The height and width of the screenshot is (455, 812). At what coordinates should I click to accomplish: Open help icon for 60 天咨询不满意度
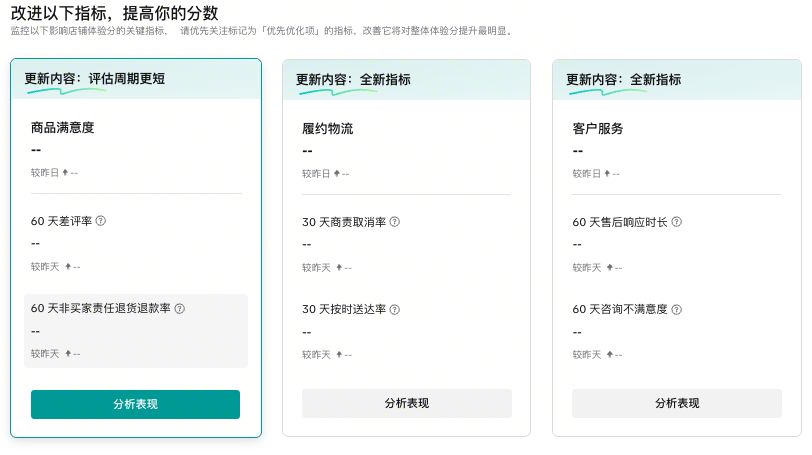click(x=677, y=309)
